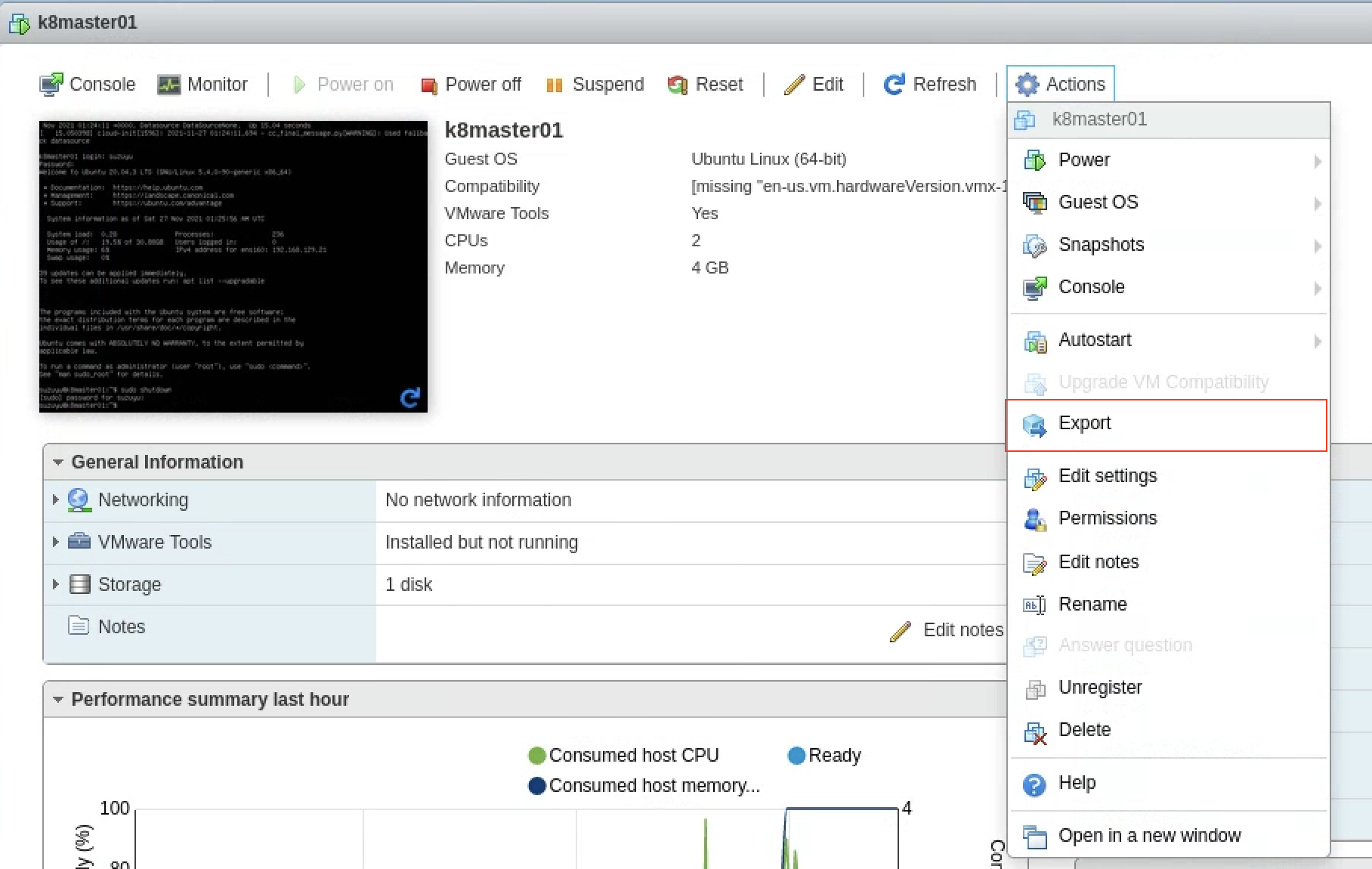
Task: Click the Snapshots icon in menu
Action: click(x=1034, y=246)
